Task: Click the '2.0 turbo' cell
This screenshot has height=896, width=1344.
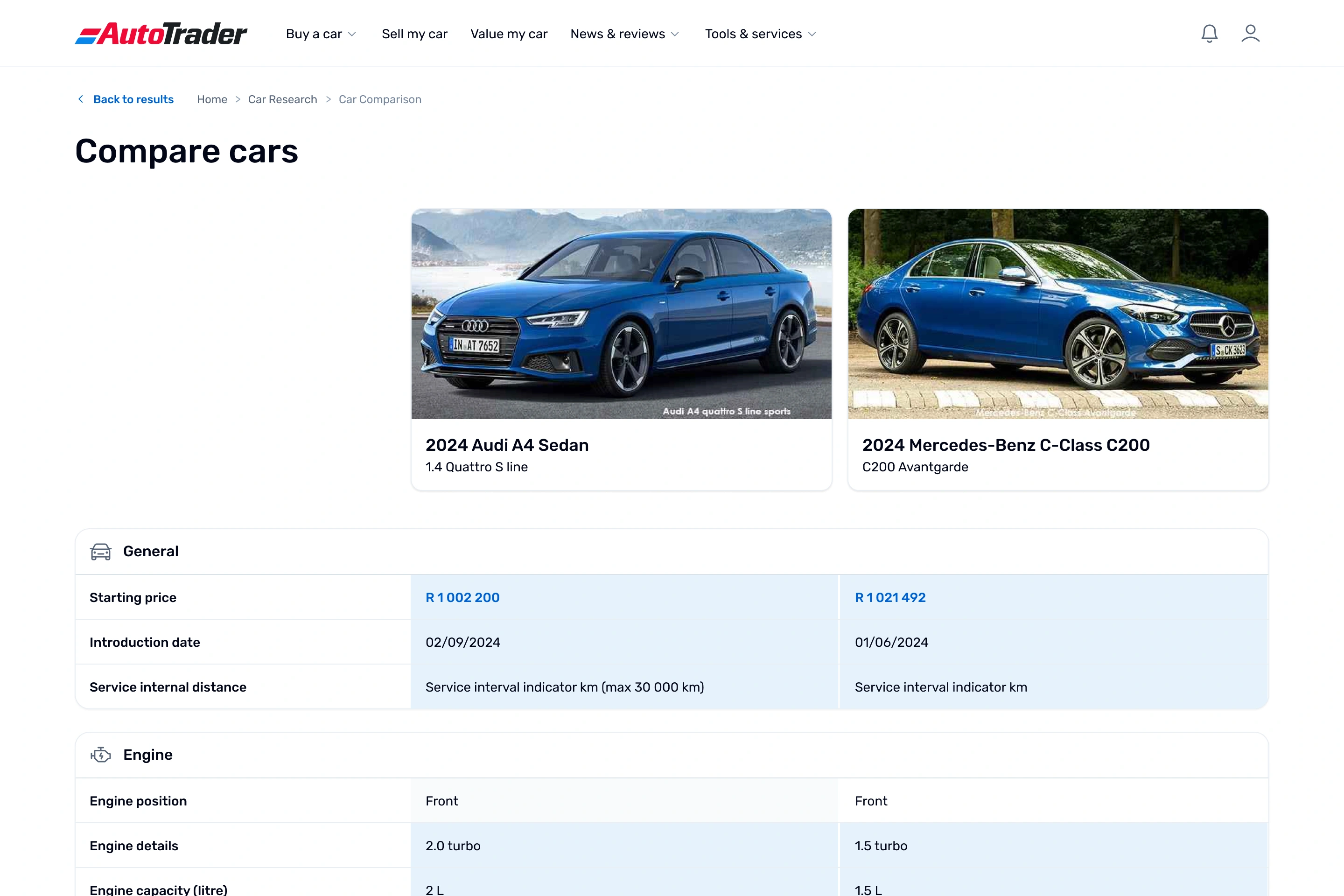Action: coord(453,846)
